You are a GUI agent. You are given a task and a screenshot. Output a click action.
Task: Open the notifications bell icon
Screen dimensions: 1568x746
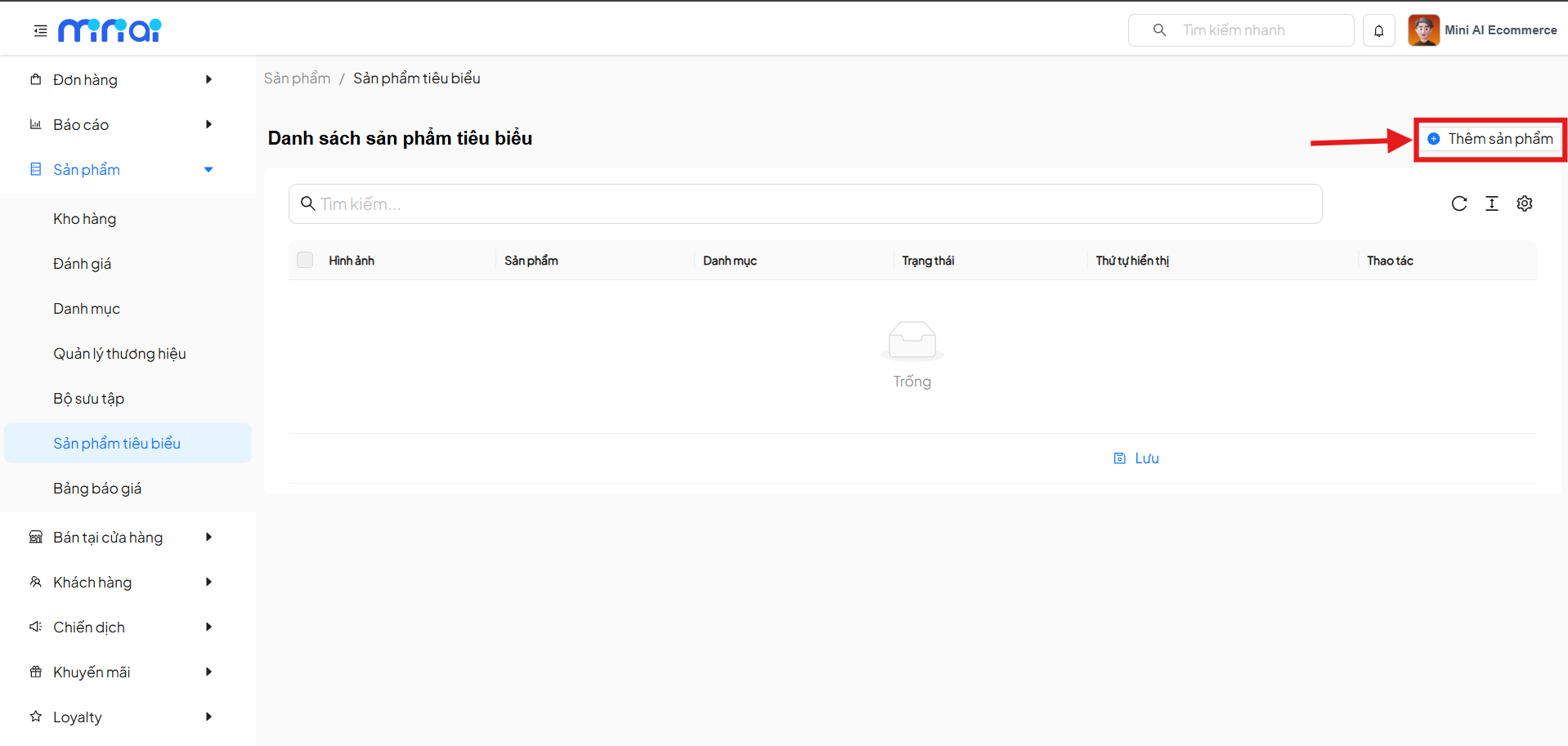pyautogui.click(x=1378, y=31)
